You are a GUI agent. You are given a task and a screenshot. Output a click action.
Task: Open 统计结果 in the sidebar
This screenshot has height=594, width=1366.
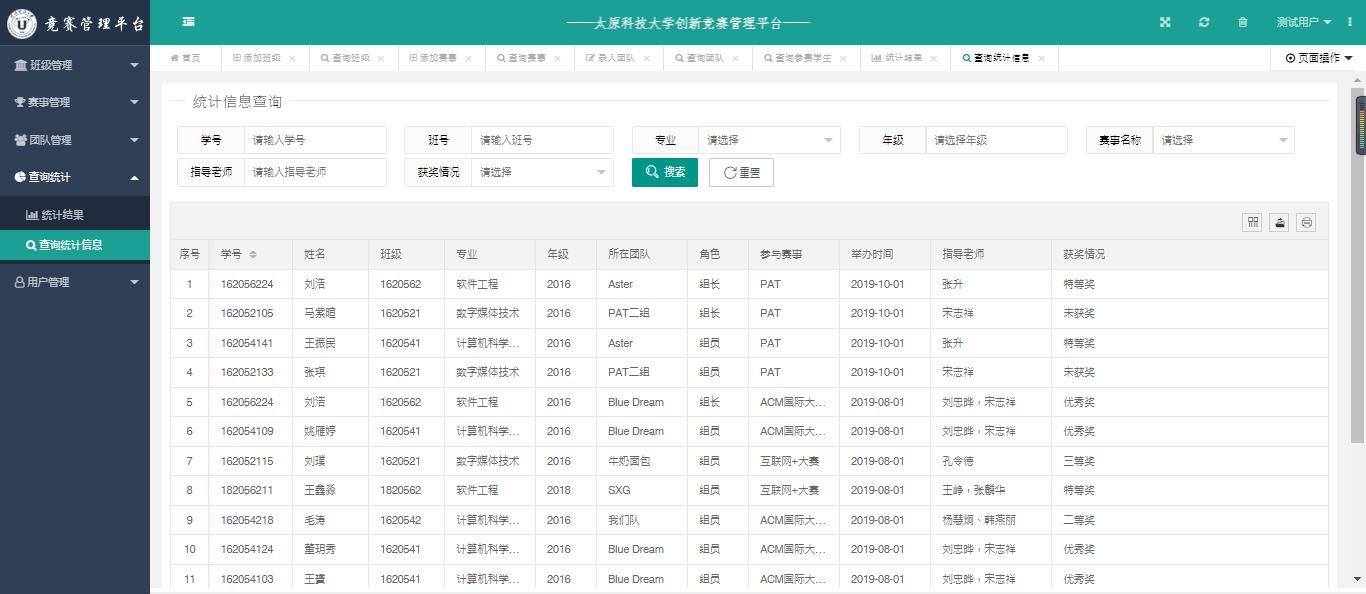[x=62, y=215]
